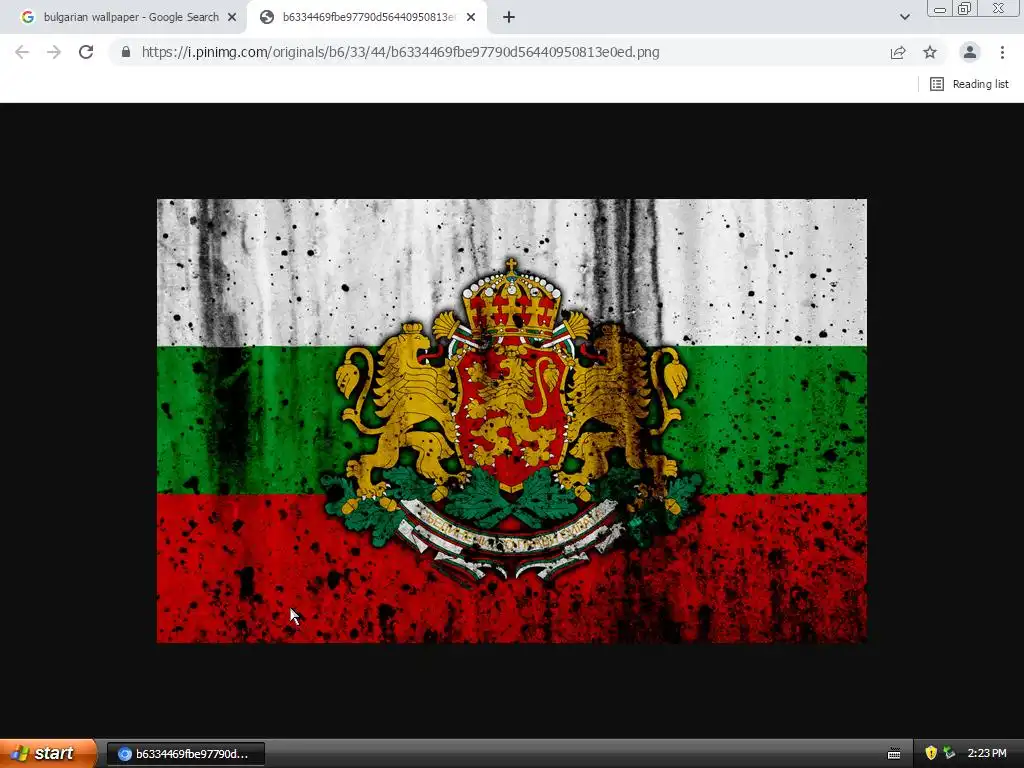This screenshot has width=1024, height=768.
Task: Click the Bulgarian flag image
Action: pos(512,421)
